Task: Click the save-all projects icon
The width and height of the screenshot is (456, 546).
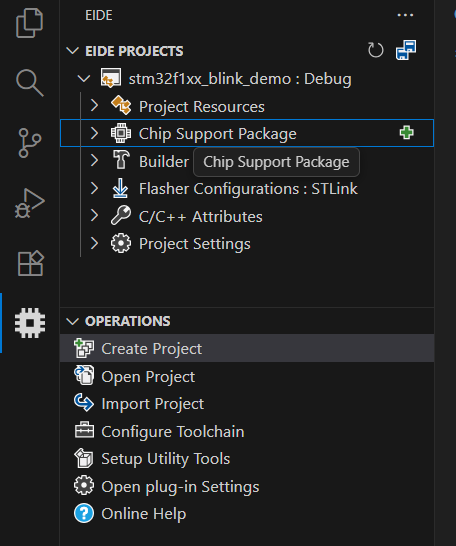Action: (406, 50)
